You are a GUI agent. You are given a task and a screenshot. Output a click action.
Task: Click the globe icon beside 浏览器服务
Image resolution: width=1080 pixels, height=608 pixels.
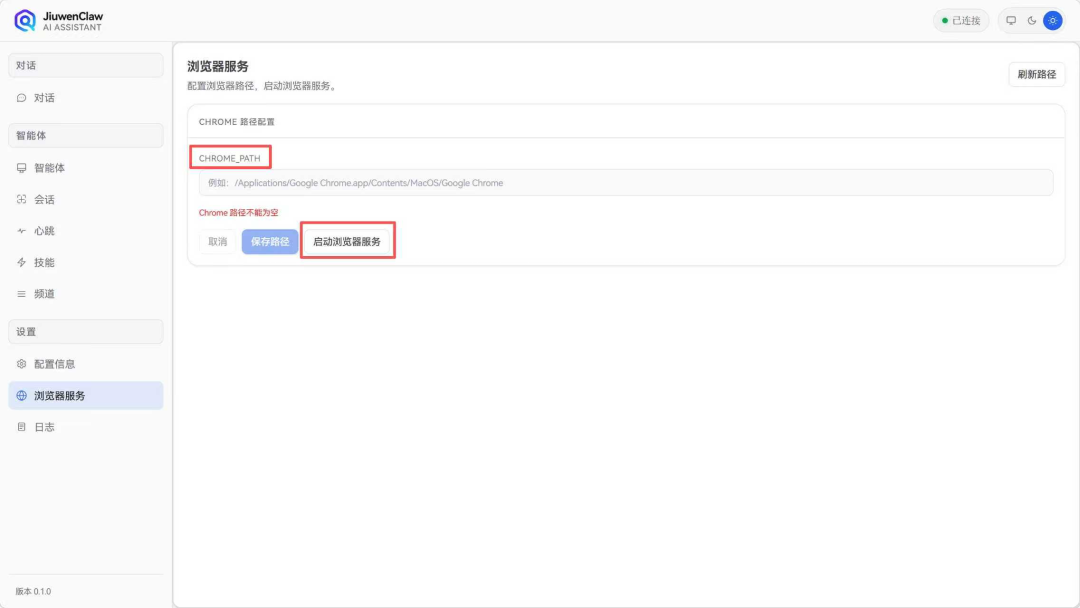coord(21,395)
